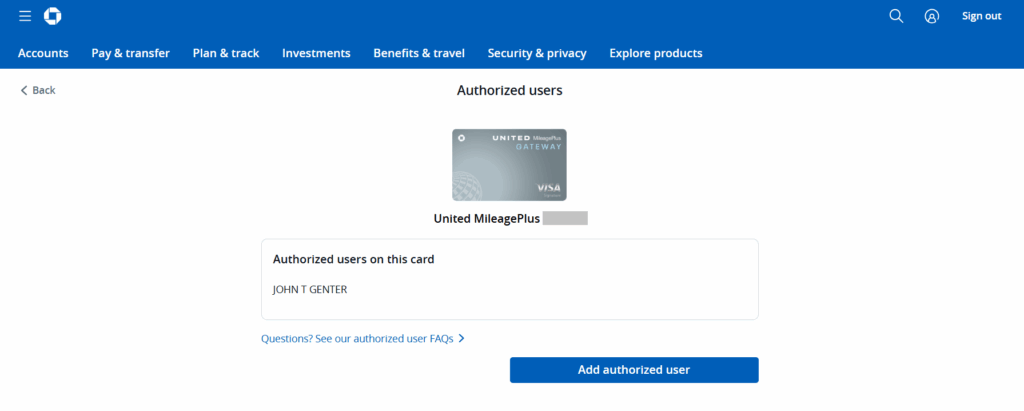Open the Benefits & travel menu

[x=419, y=54]
